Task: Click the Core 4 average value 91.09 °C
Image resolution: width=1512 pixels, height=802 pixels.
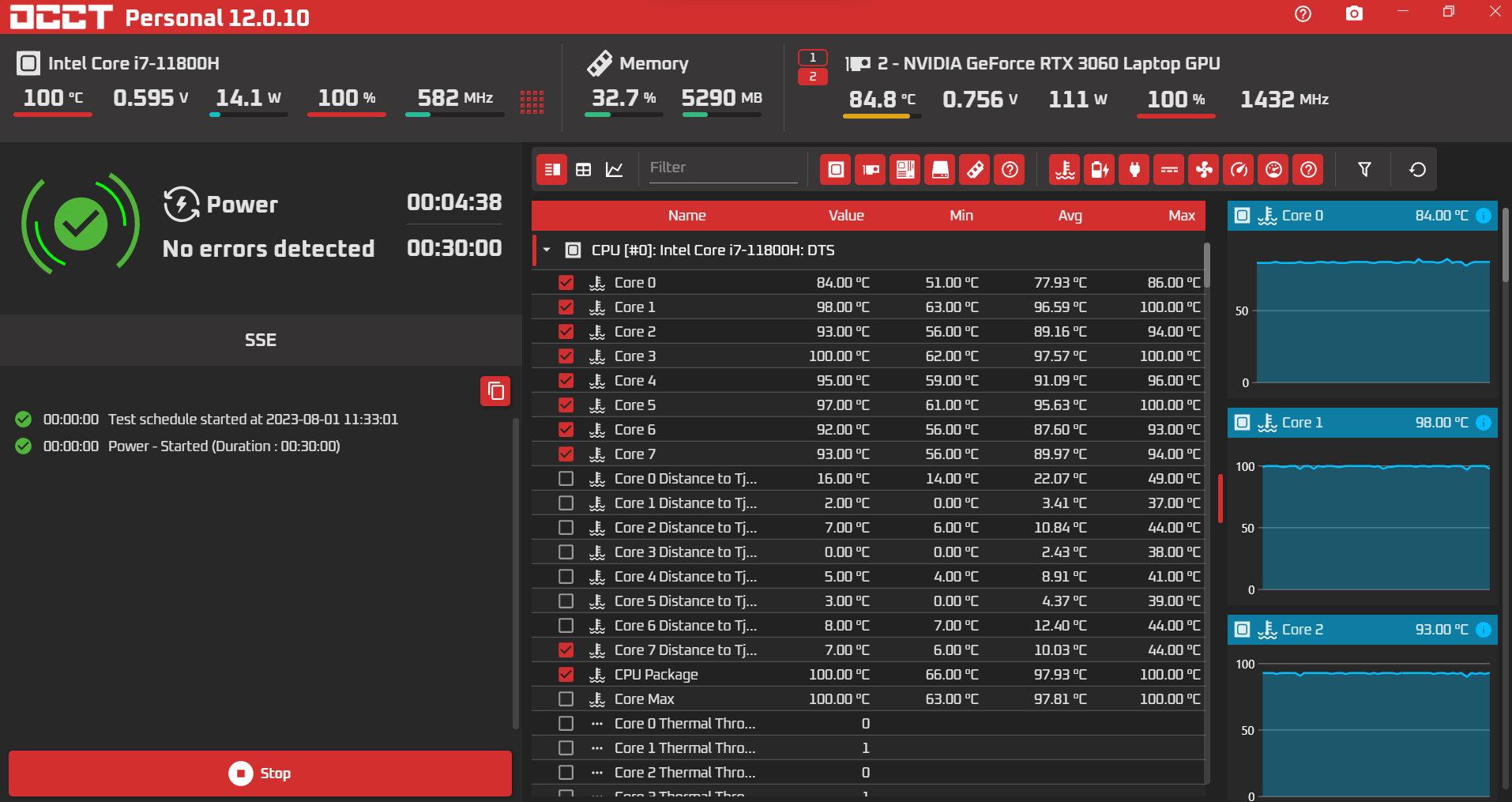Action: coord(1060,381)
